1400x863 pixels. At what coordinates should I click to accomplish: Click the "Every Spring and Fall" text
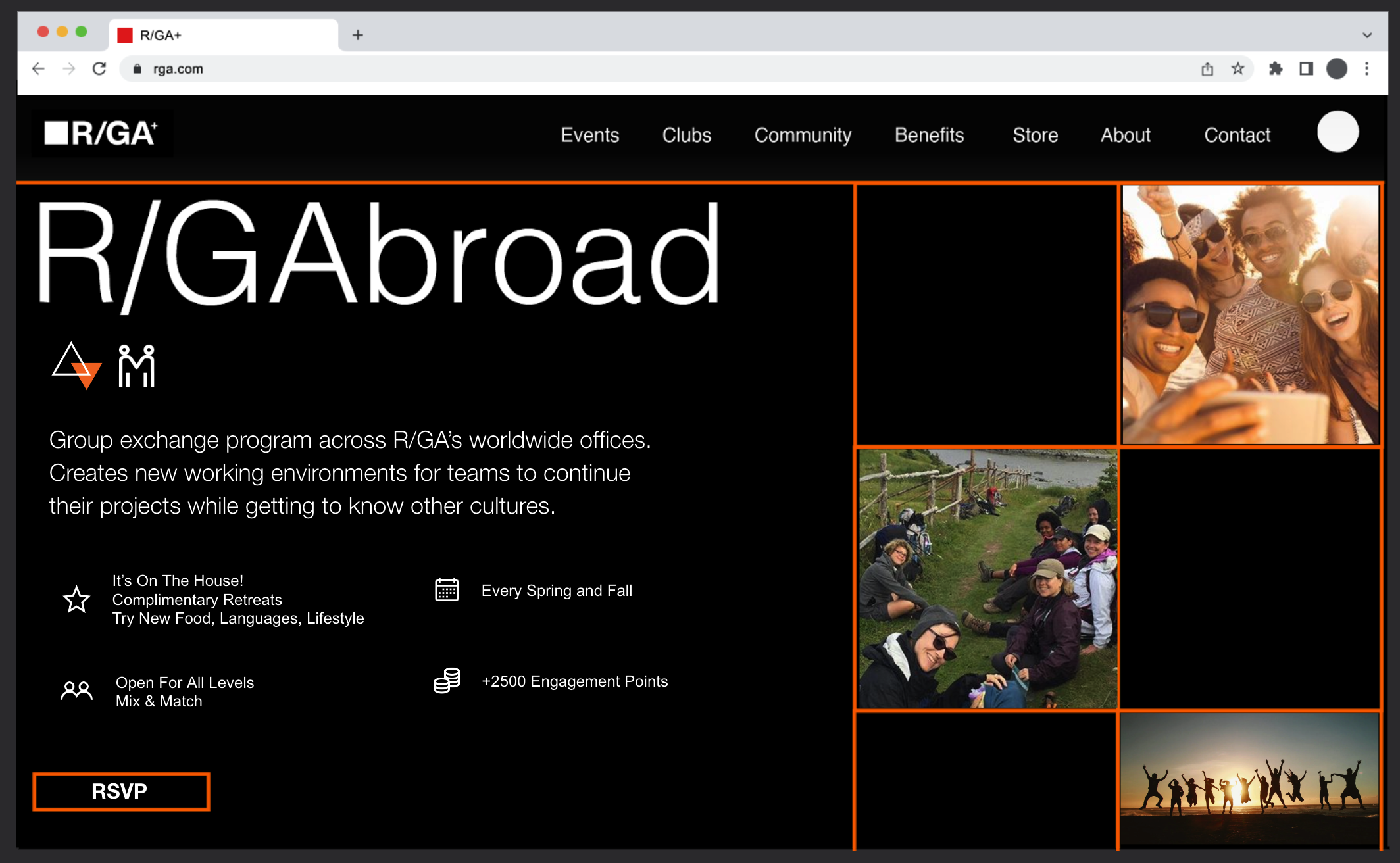557,591
